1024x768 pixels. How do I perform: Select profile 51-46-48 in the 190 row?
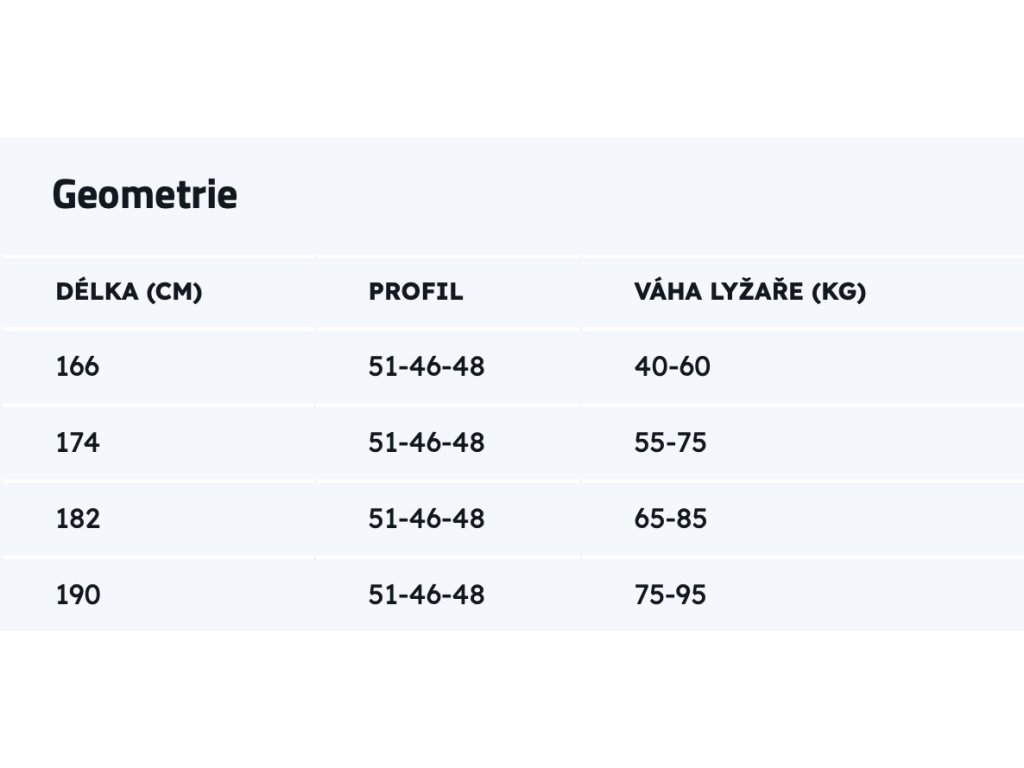point(426,595)
